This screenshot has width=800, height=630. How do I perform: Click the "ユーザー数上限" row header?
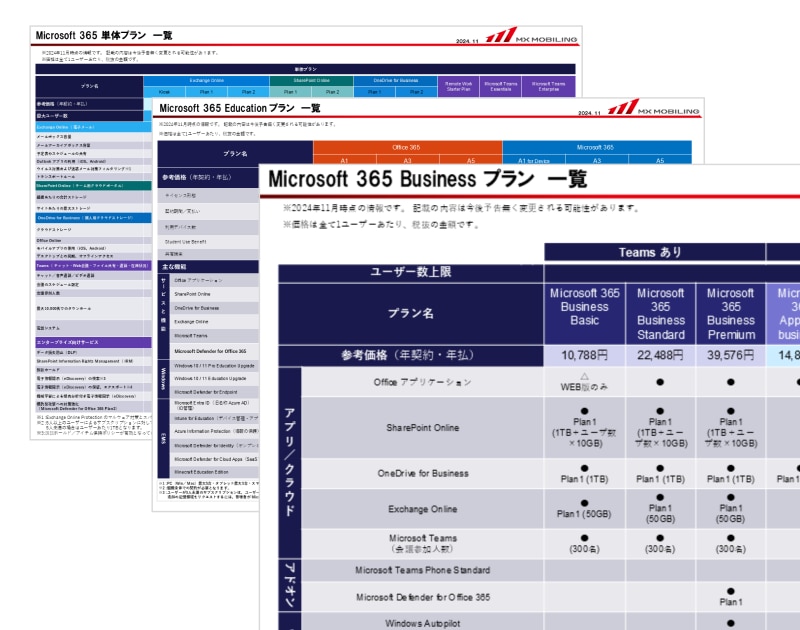(411, 272)
